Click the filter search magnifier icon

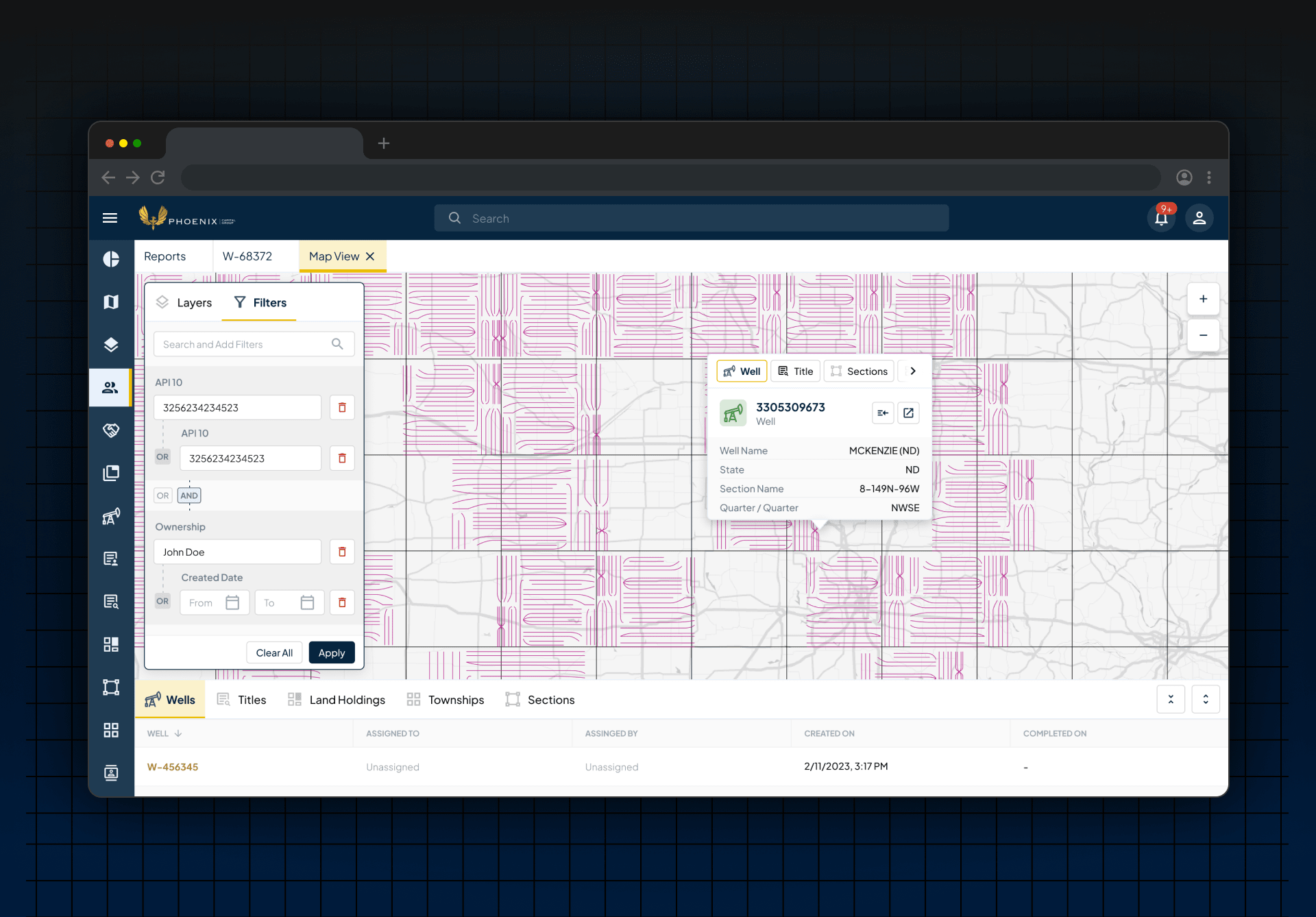(x=337, y=344)
